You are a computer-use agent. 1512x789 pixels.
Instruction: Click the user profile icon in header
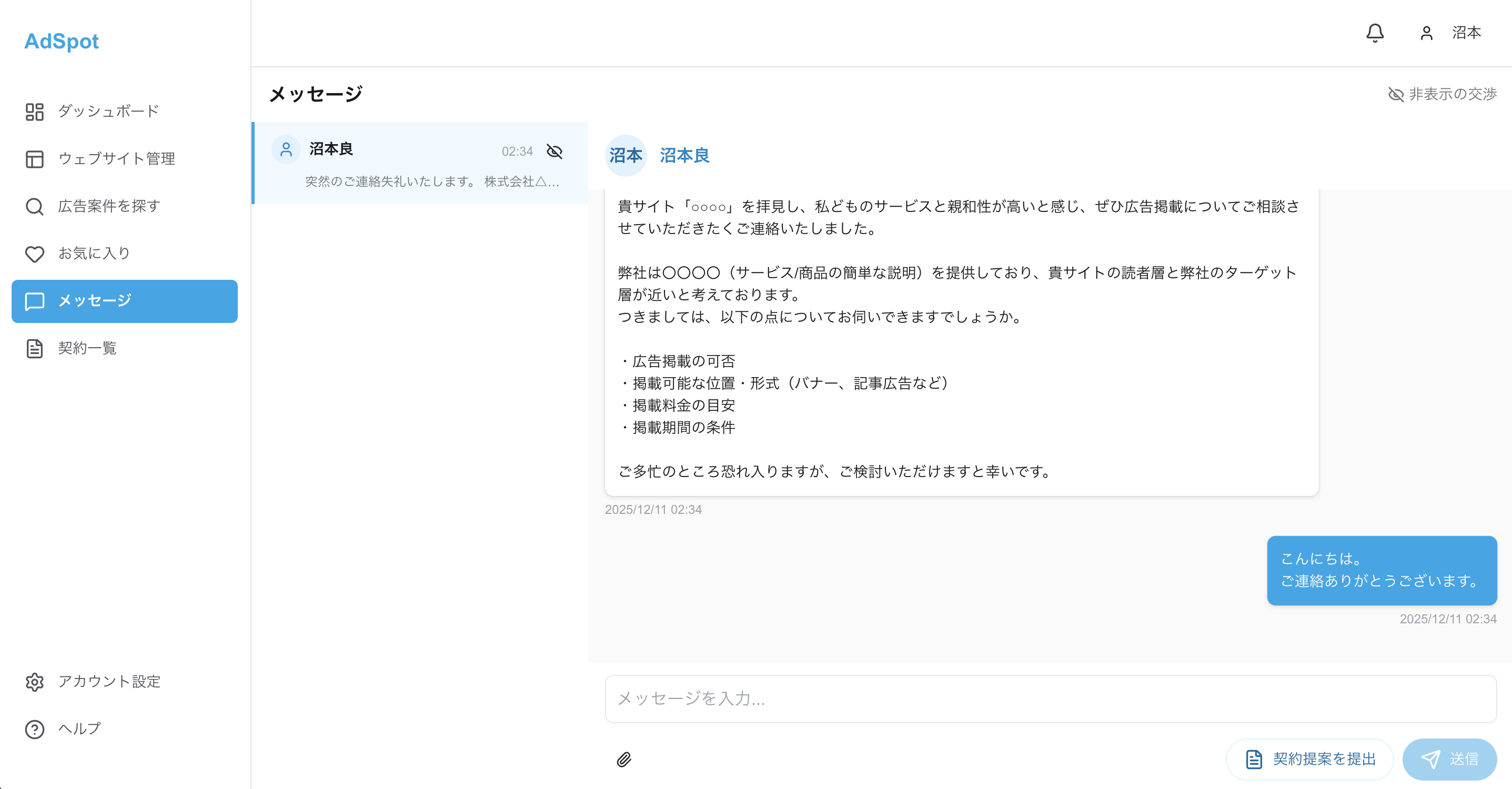(x=1425, y=34)
